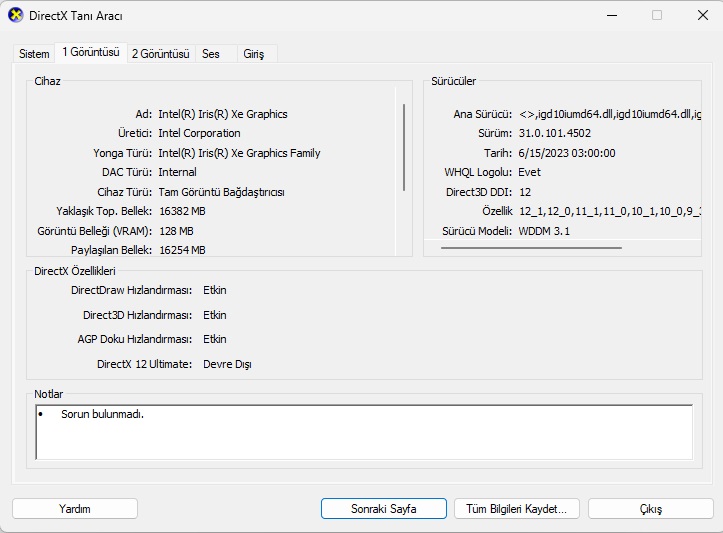This screenshot has width=723, height=533.
Task: Switch to the Sistem tab
Action: click(34, 54)
